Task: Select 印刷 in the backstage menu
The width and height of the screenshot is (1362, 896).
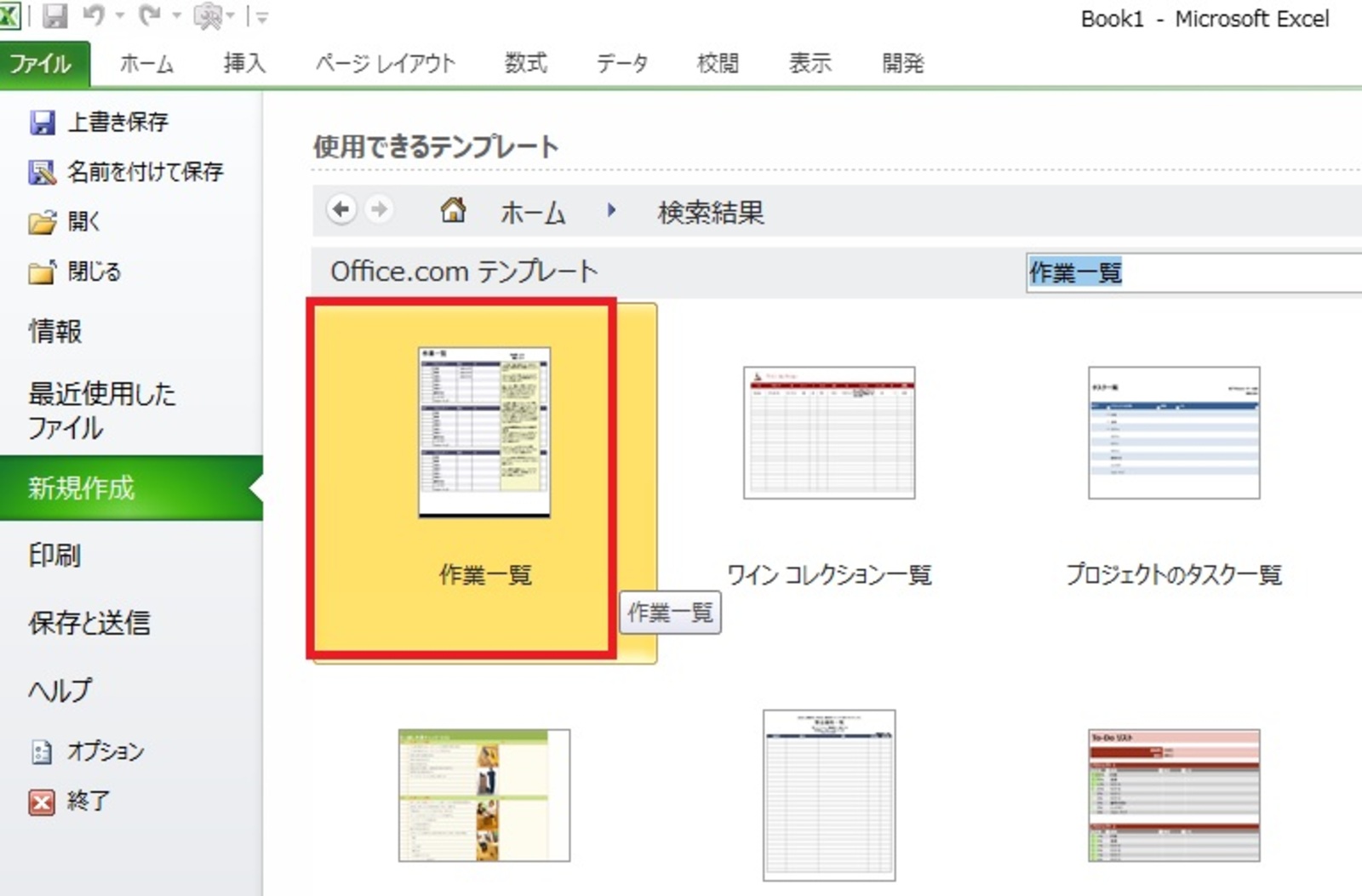Action: [54, 556]
